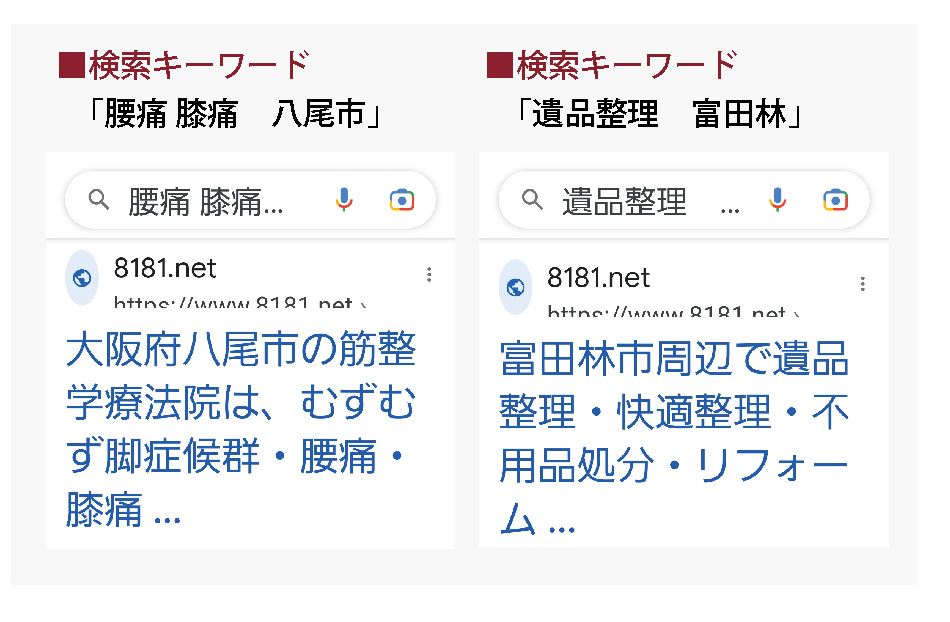Click the 腰痛 膝痛 search input field
Viewport: 950px width, 622px height.
coord(206,202)
